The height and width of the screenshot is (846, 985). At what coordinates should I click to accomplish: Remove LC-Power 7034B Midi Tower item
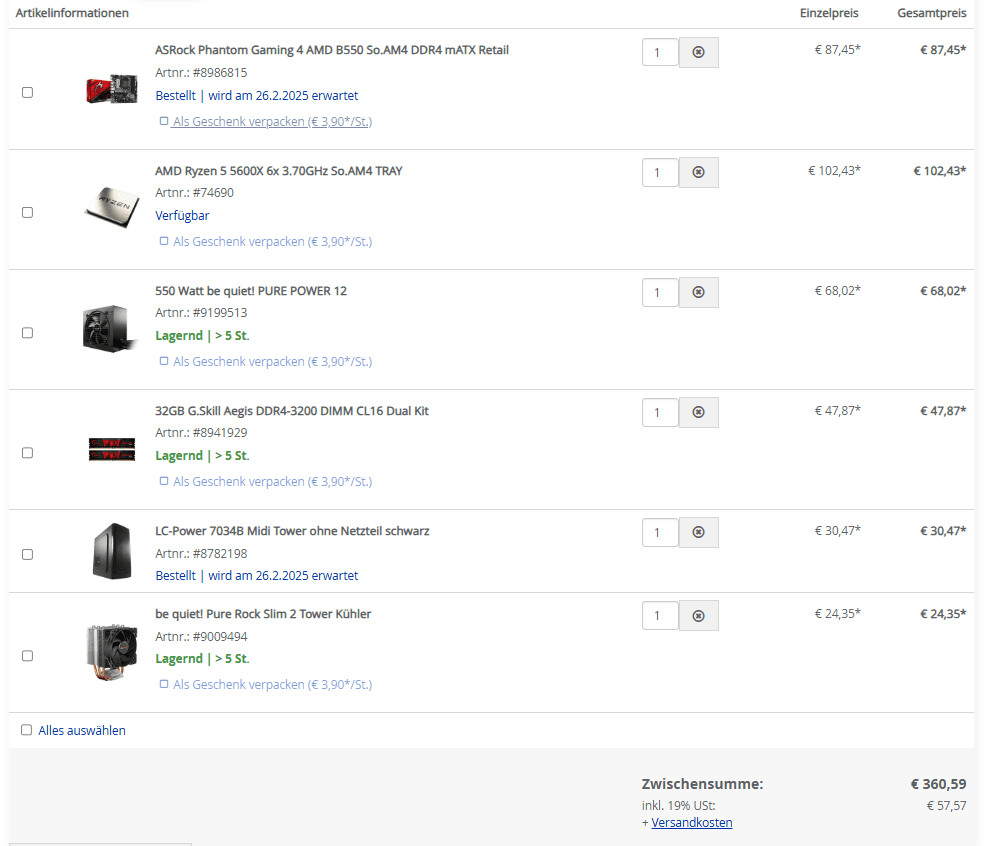click(698, 532)
